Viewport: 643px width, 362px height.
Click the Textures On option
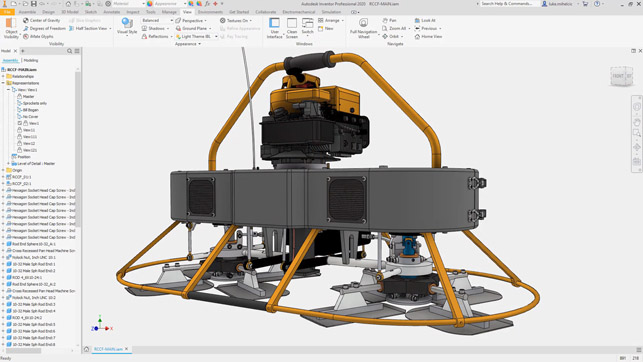235,20
